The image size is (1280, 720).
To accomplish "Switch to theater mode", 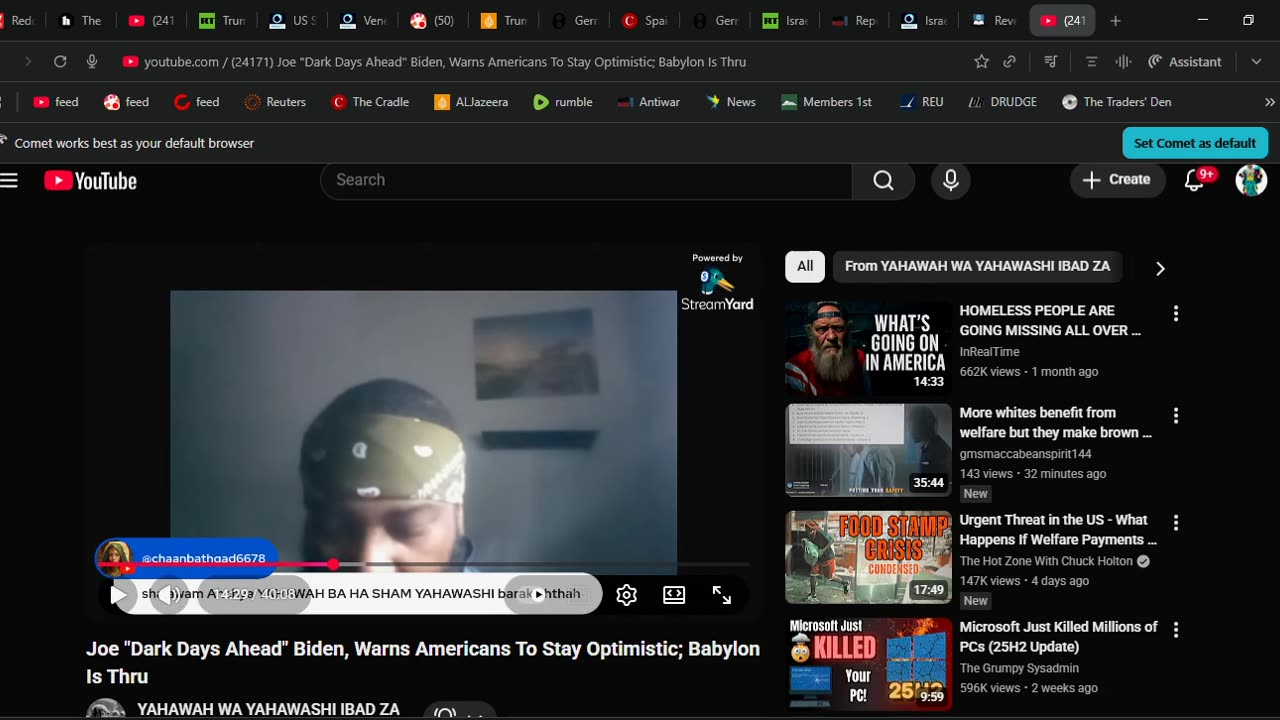I will tap(674, 595).
